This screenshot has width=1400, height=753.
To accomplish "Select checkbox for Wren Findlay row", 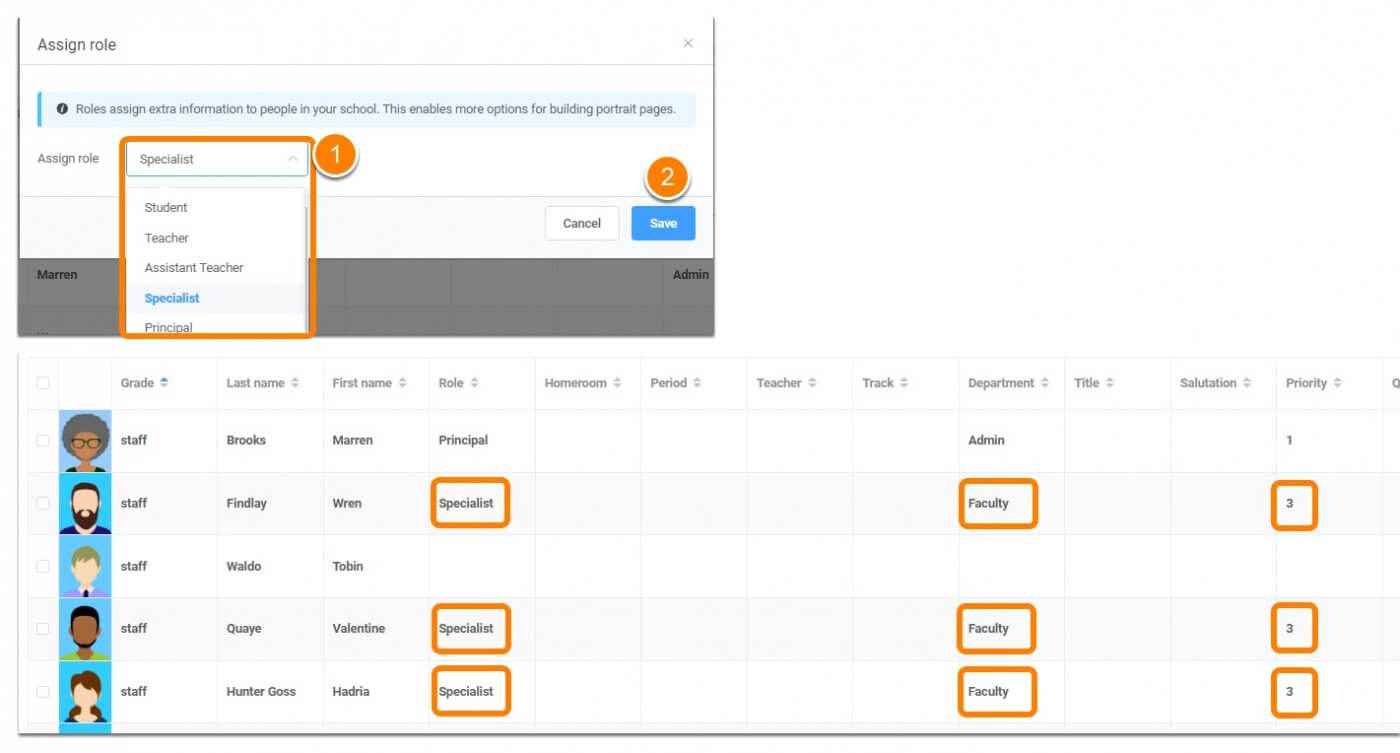I will [x=42, y=503].
